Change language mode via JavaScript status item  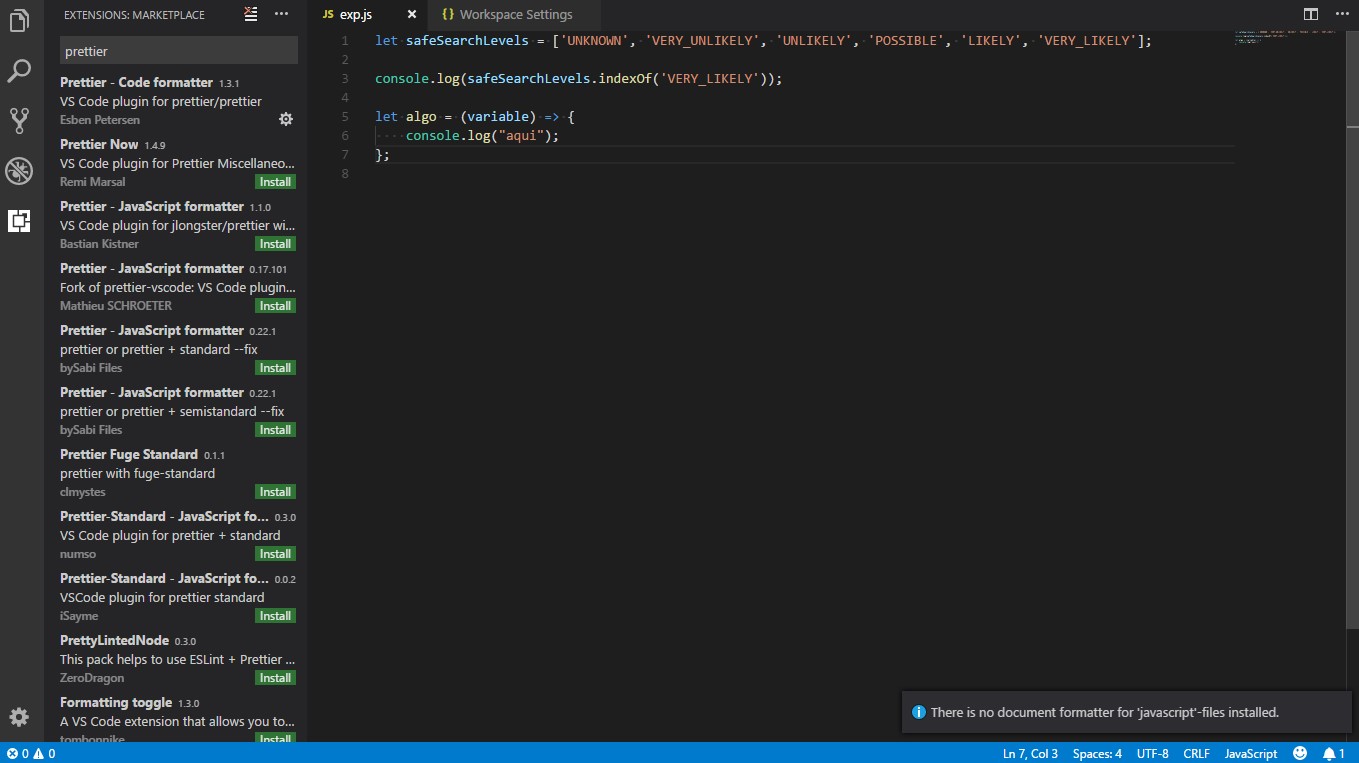[1250, 753]
